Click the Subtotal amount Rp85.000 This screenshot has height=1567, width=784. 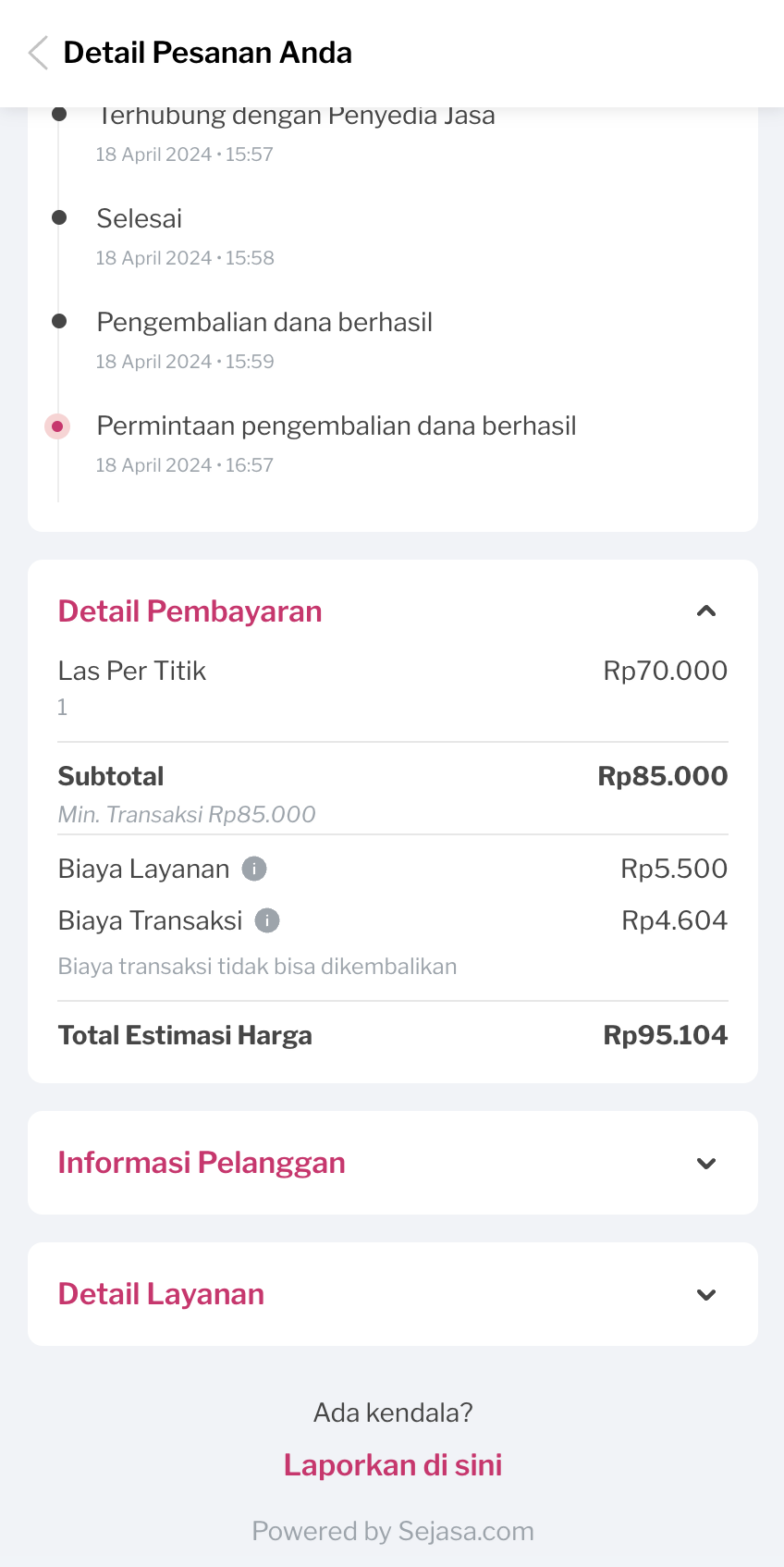[x=662, y=776]
